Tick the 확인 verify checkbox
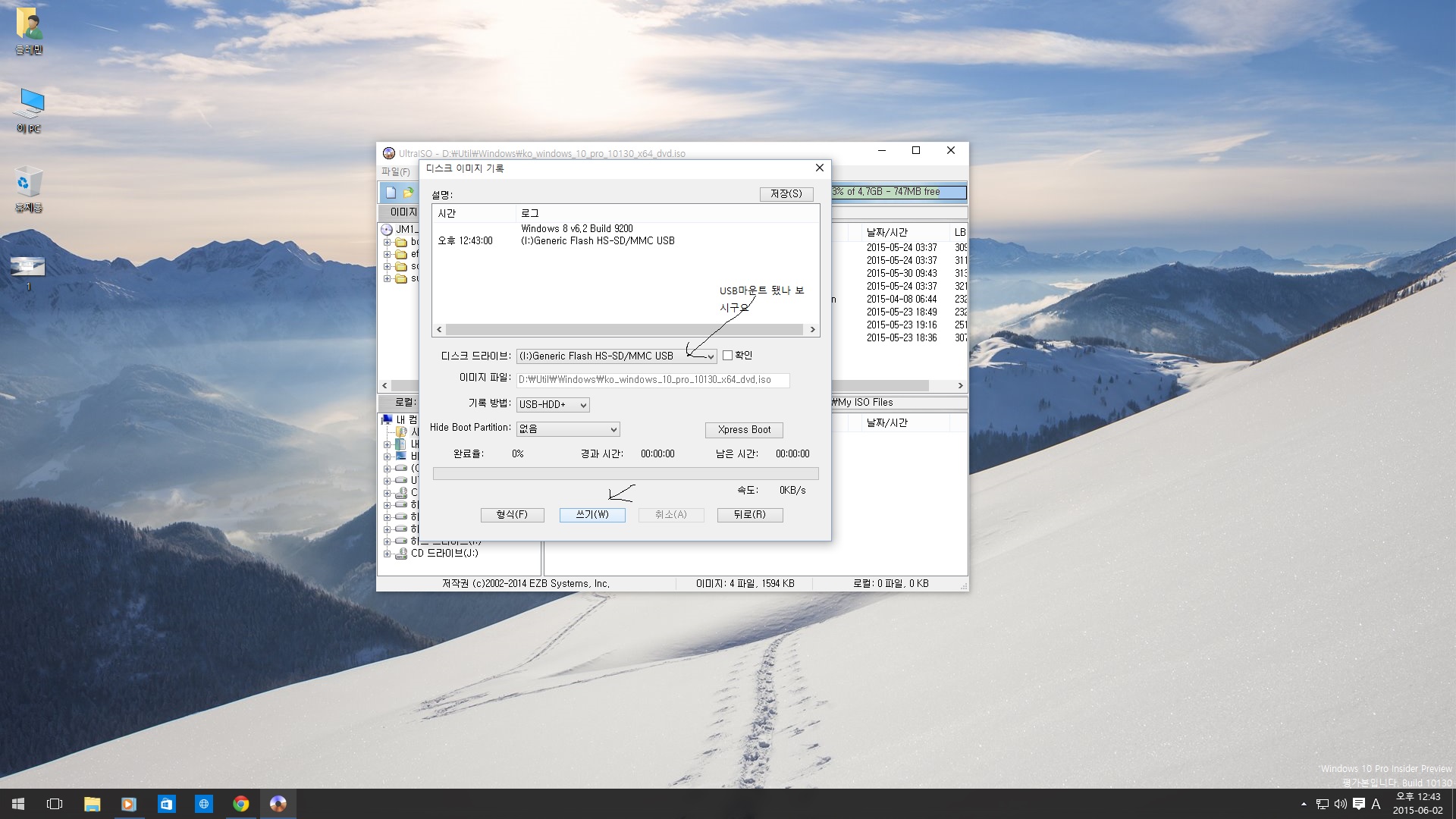 point(727,356)
